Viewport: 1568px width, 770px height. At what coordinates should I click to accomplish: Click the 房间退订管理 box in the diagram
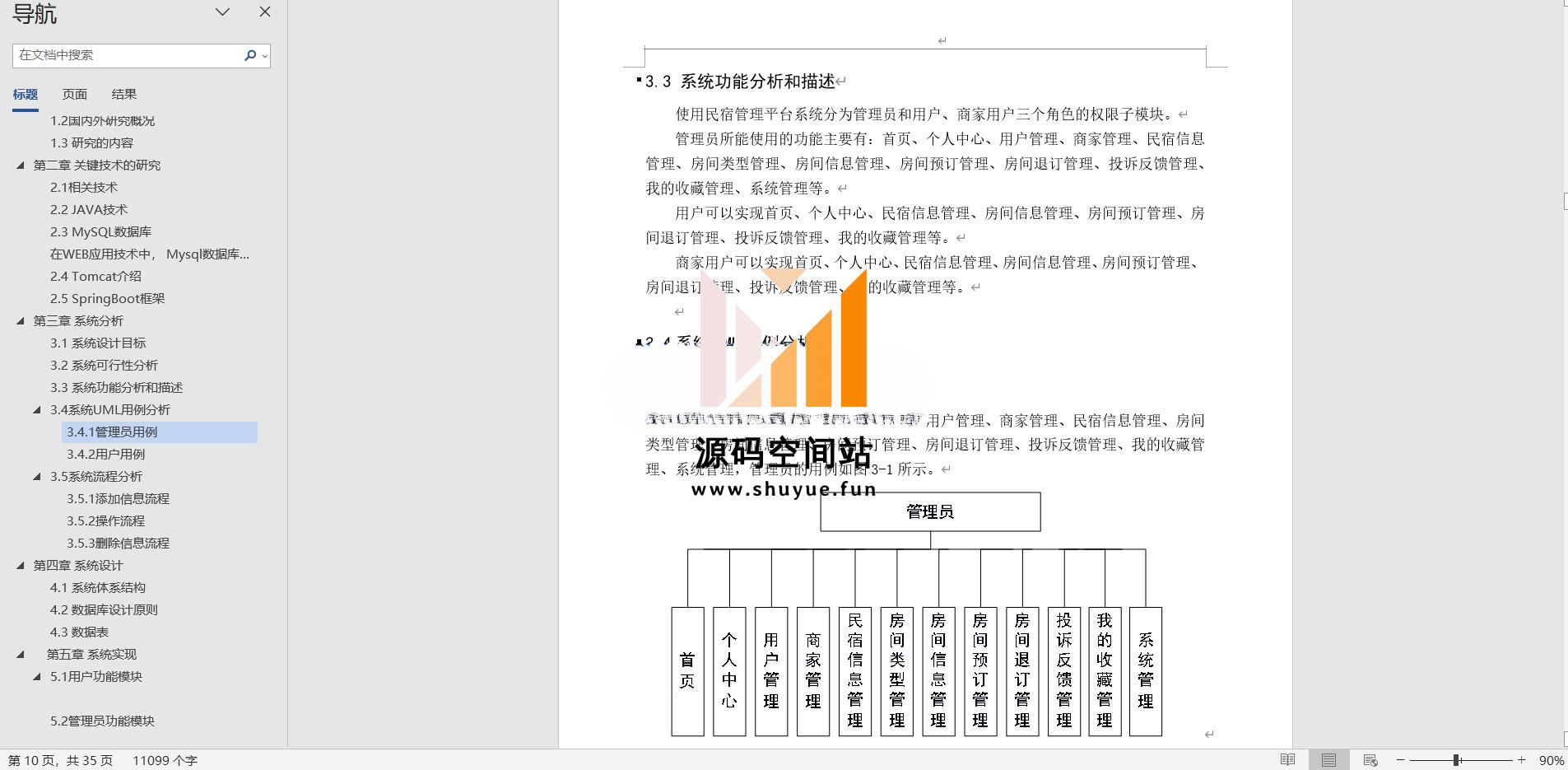coord(1022,671)
